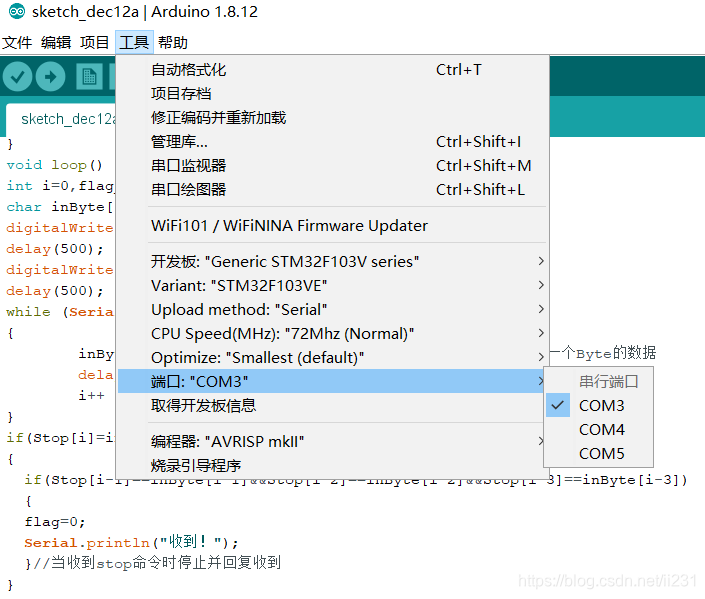Click the first 'delay(500);' code line
The image size is (705, 599).
(x=54, y=249)
